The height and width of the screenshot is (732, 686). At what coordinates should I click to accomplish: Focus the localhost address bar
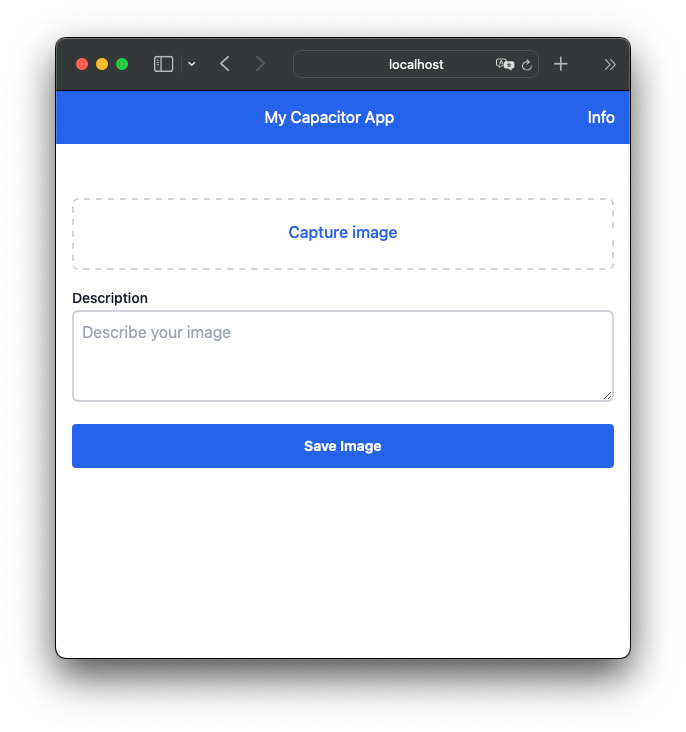[416, 64]
